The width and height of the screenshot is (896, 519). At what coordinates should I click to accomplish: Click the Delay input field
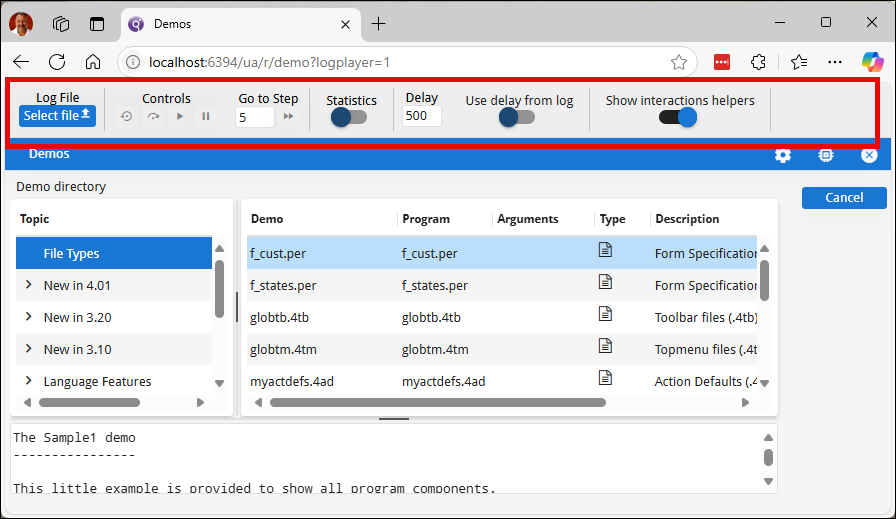click(422, 116)
